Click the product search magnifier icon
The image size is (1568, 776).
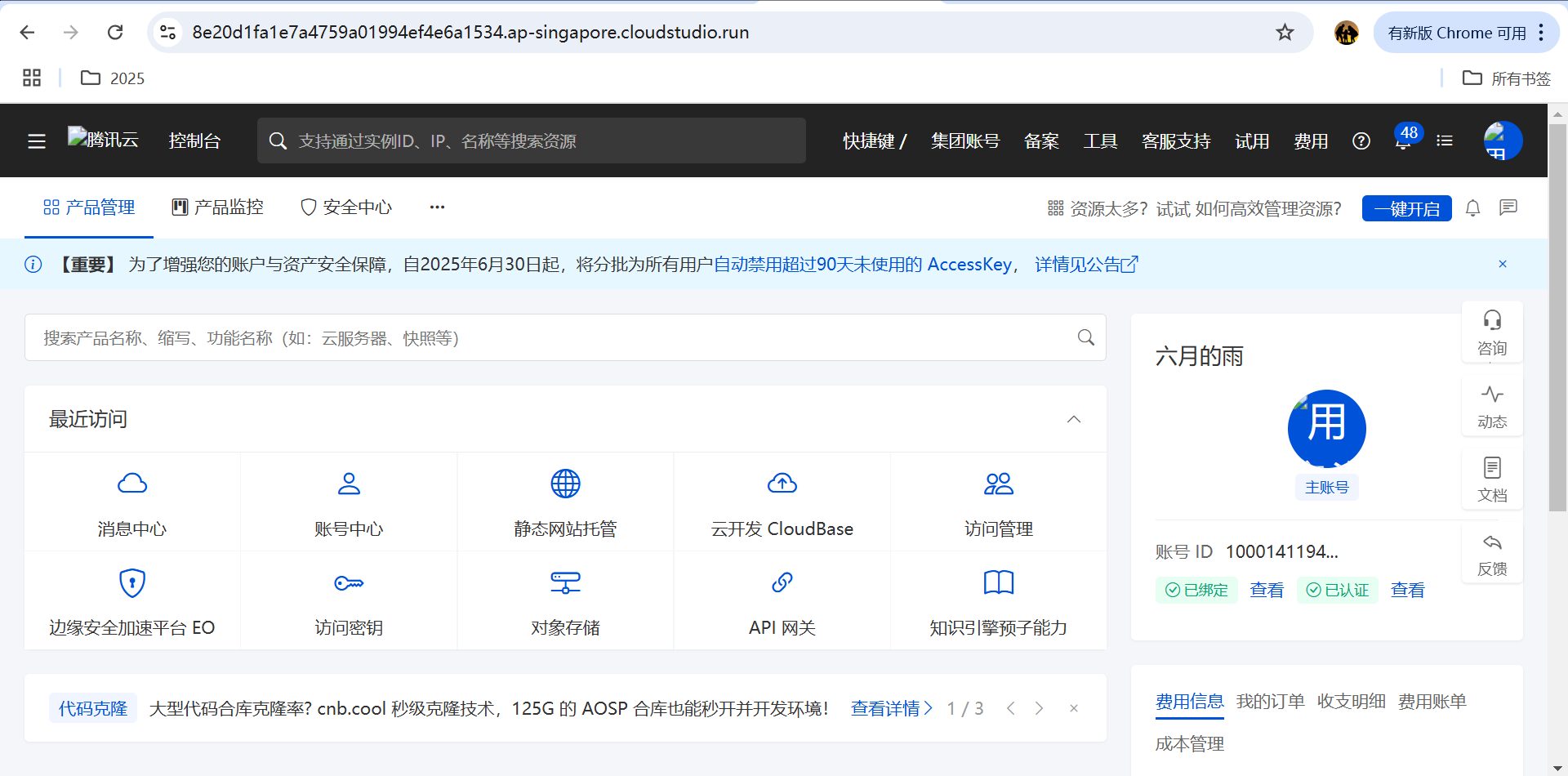(x=1085, y=337)
